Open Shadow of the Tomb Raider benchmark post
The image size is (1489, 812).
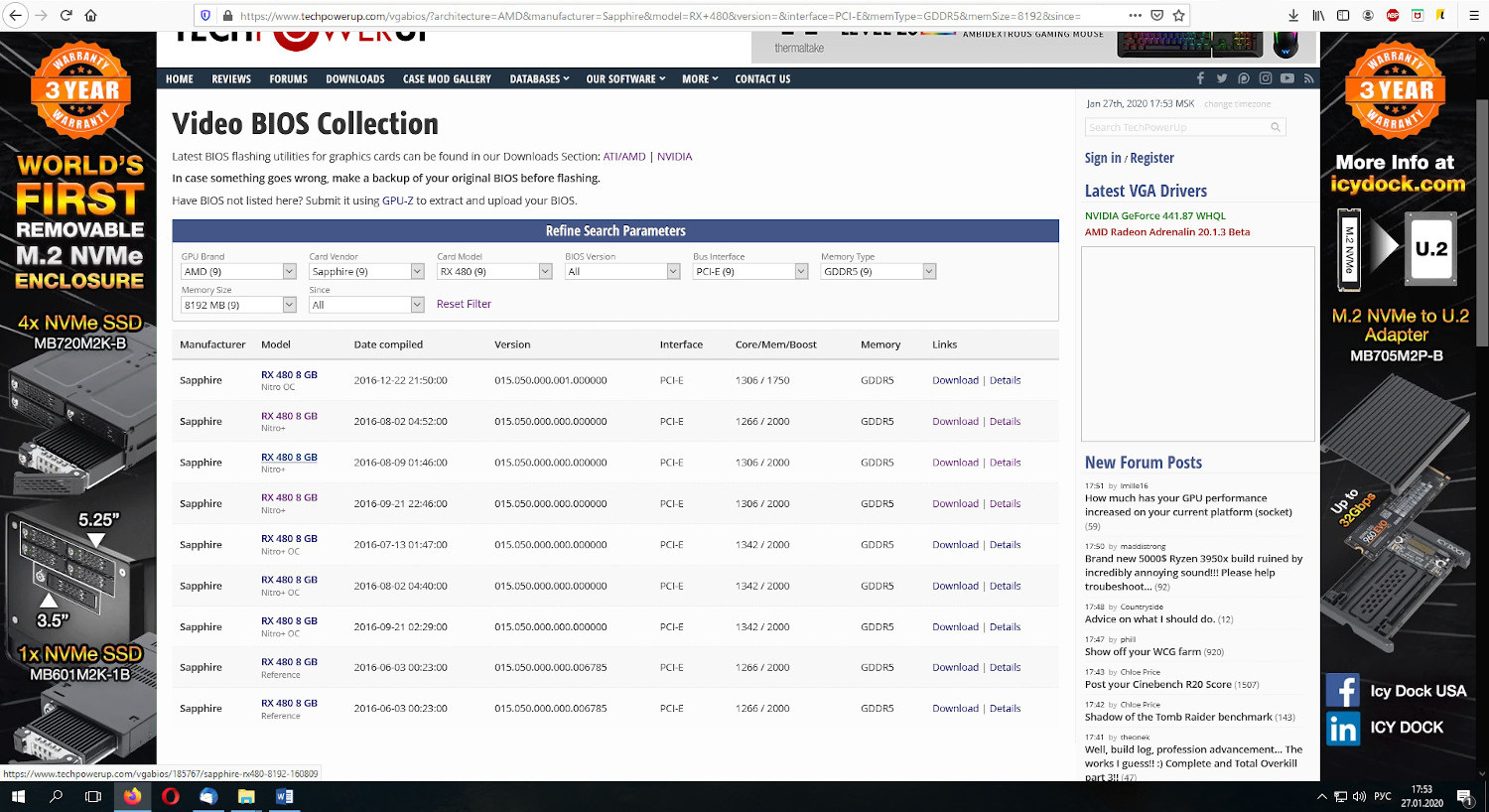[x=1178, y=717]
